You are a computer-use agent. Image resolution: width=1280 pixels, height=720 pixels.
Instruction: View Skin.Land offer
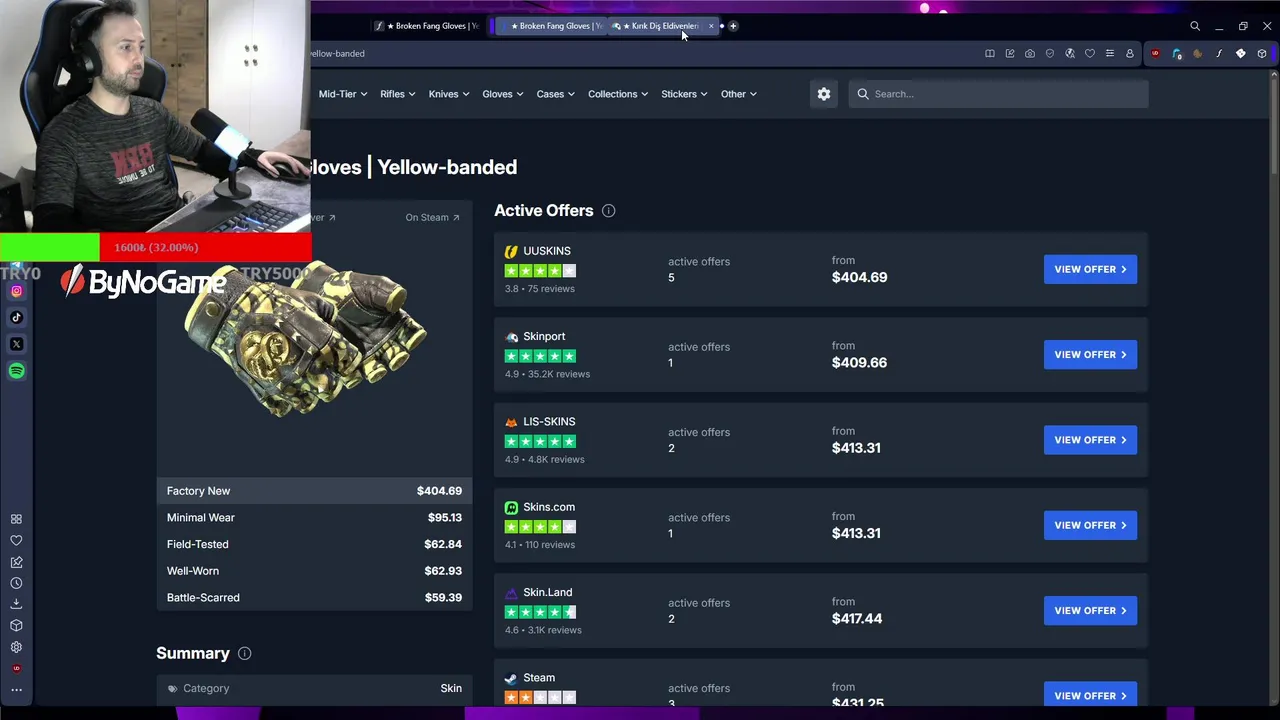[1090, 611]
